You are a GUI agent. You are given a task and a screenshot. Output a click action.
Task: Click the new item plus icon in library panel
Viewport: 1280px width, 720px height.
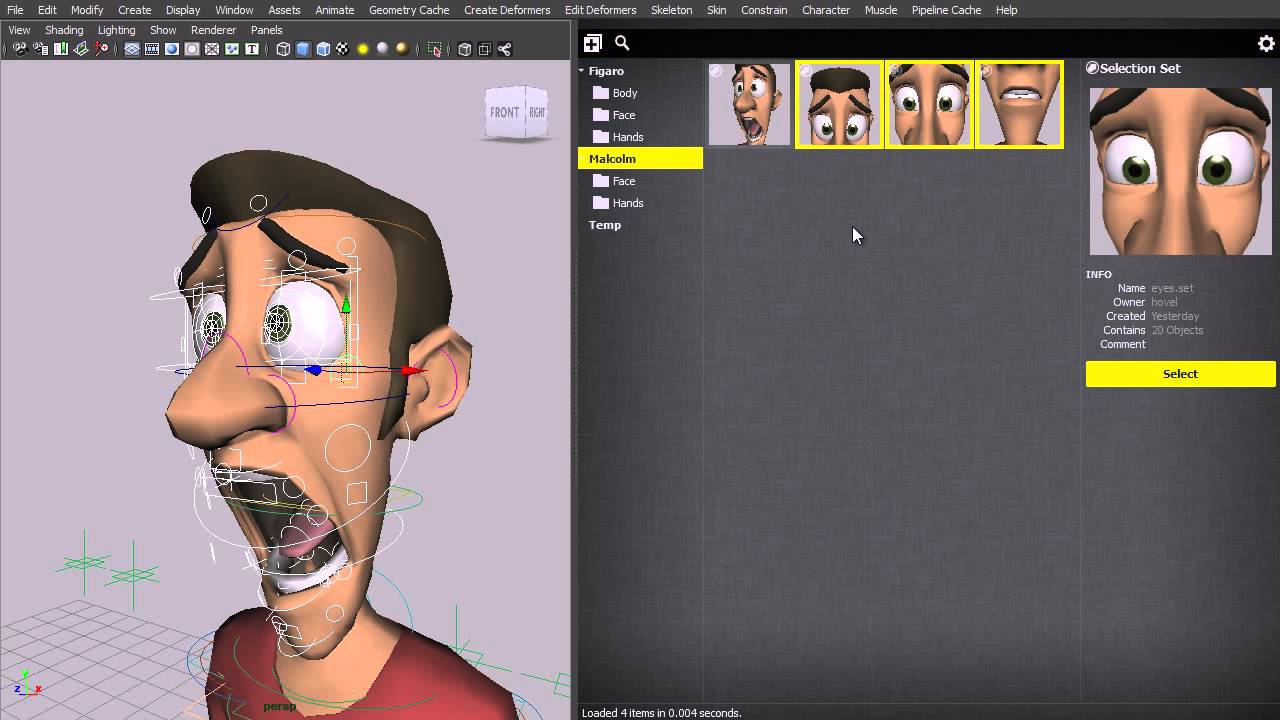click(593, 43)
